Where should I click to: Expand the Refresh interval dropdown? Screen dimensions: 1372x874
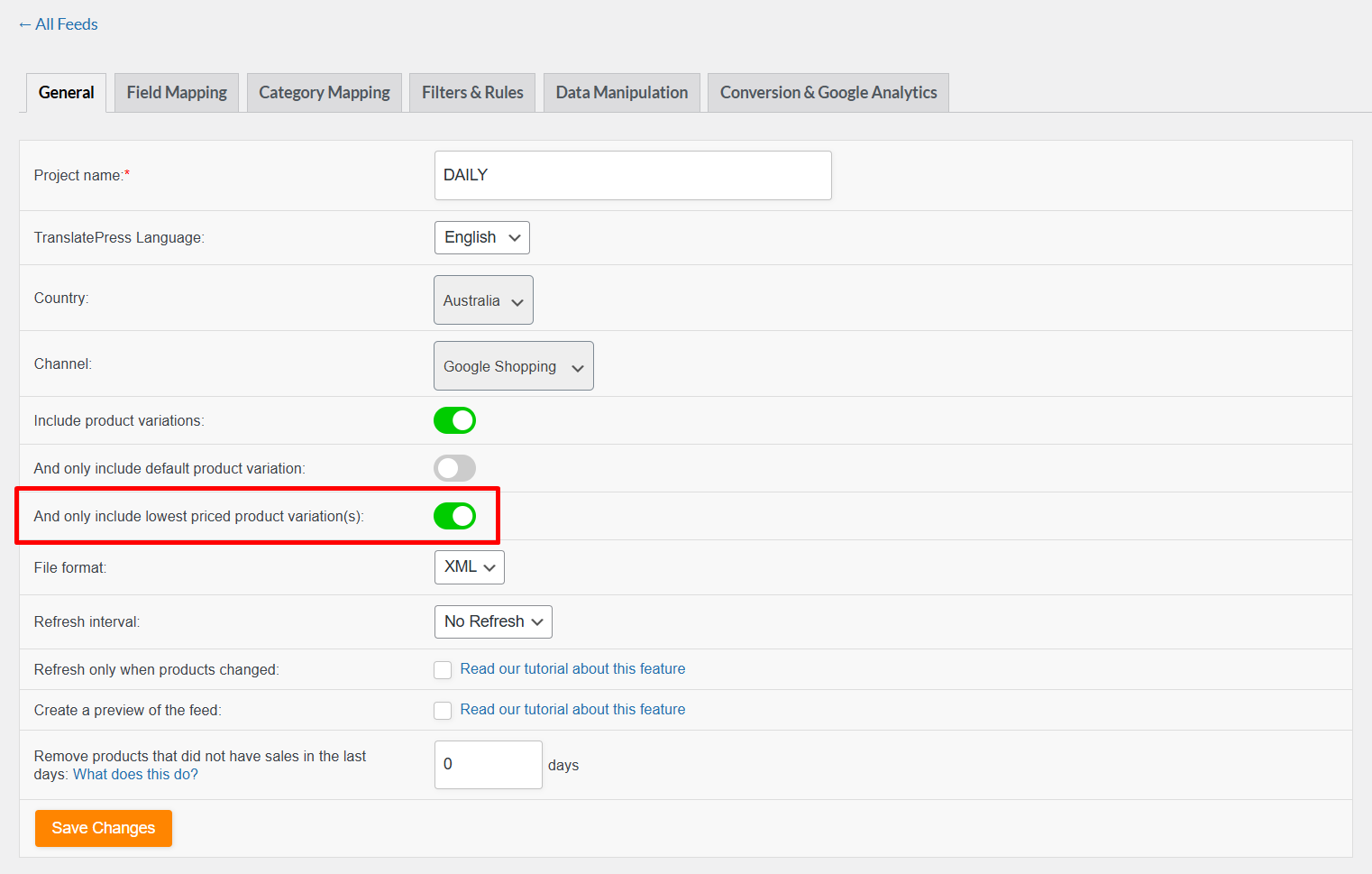493,621
